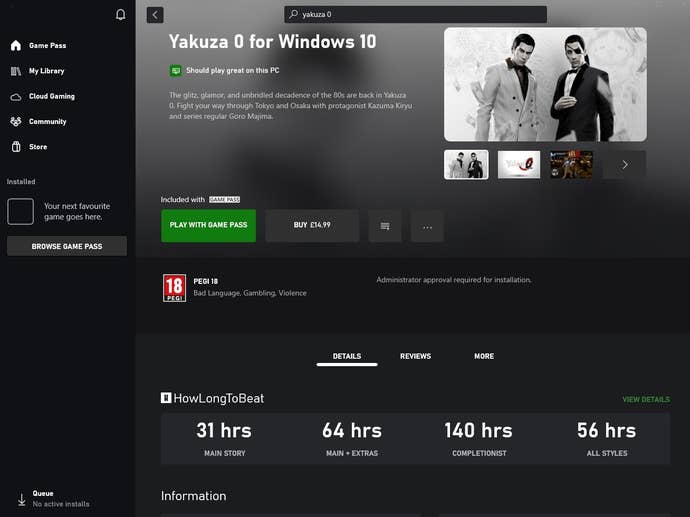Viewport: 690px width, 517px height.
Task: Open the more options ellipsis menu
Action: tap(427, 226)
